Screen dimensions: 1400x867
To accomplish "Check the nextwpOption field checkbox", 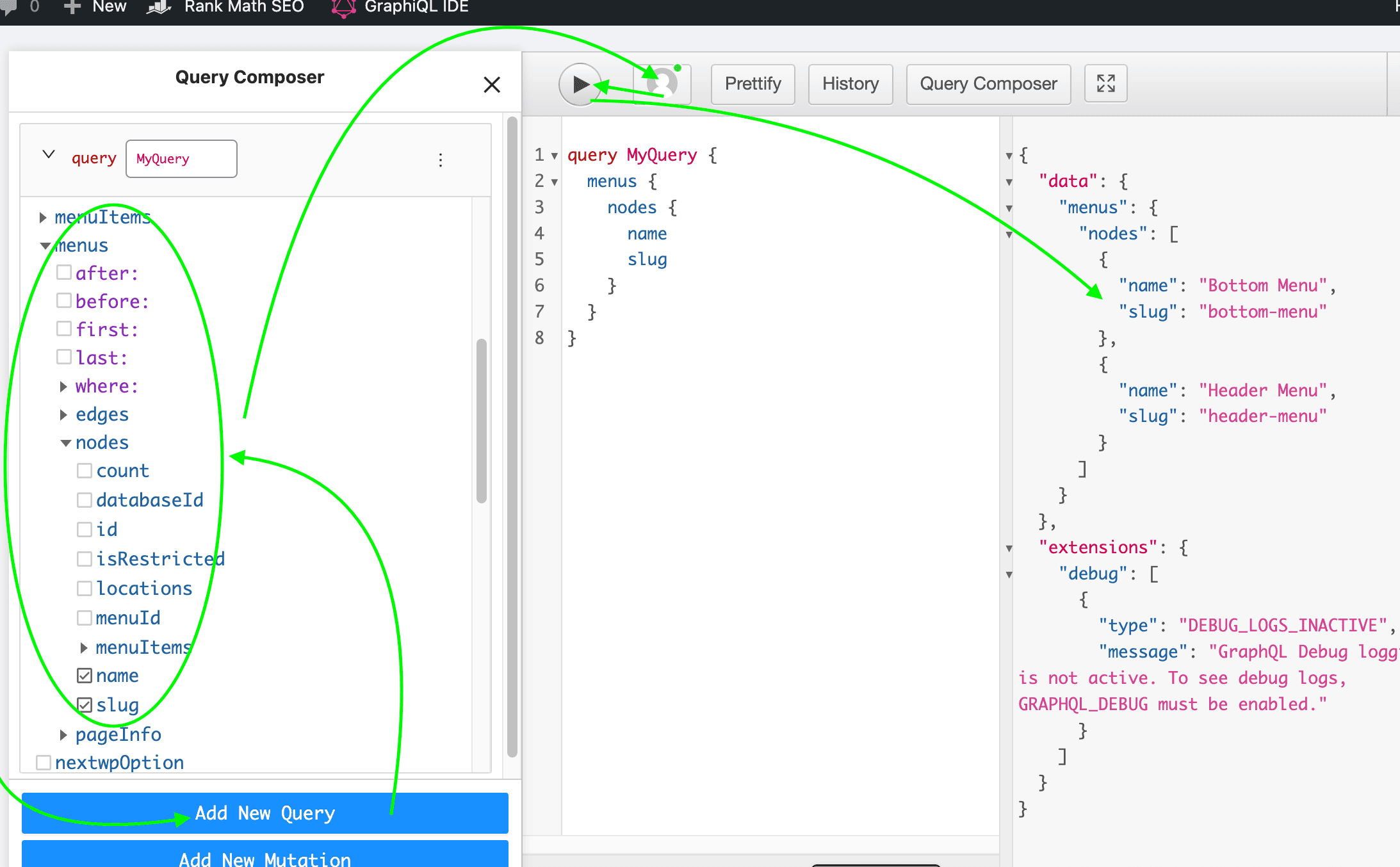I will coord(44,763).
